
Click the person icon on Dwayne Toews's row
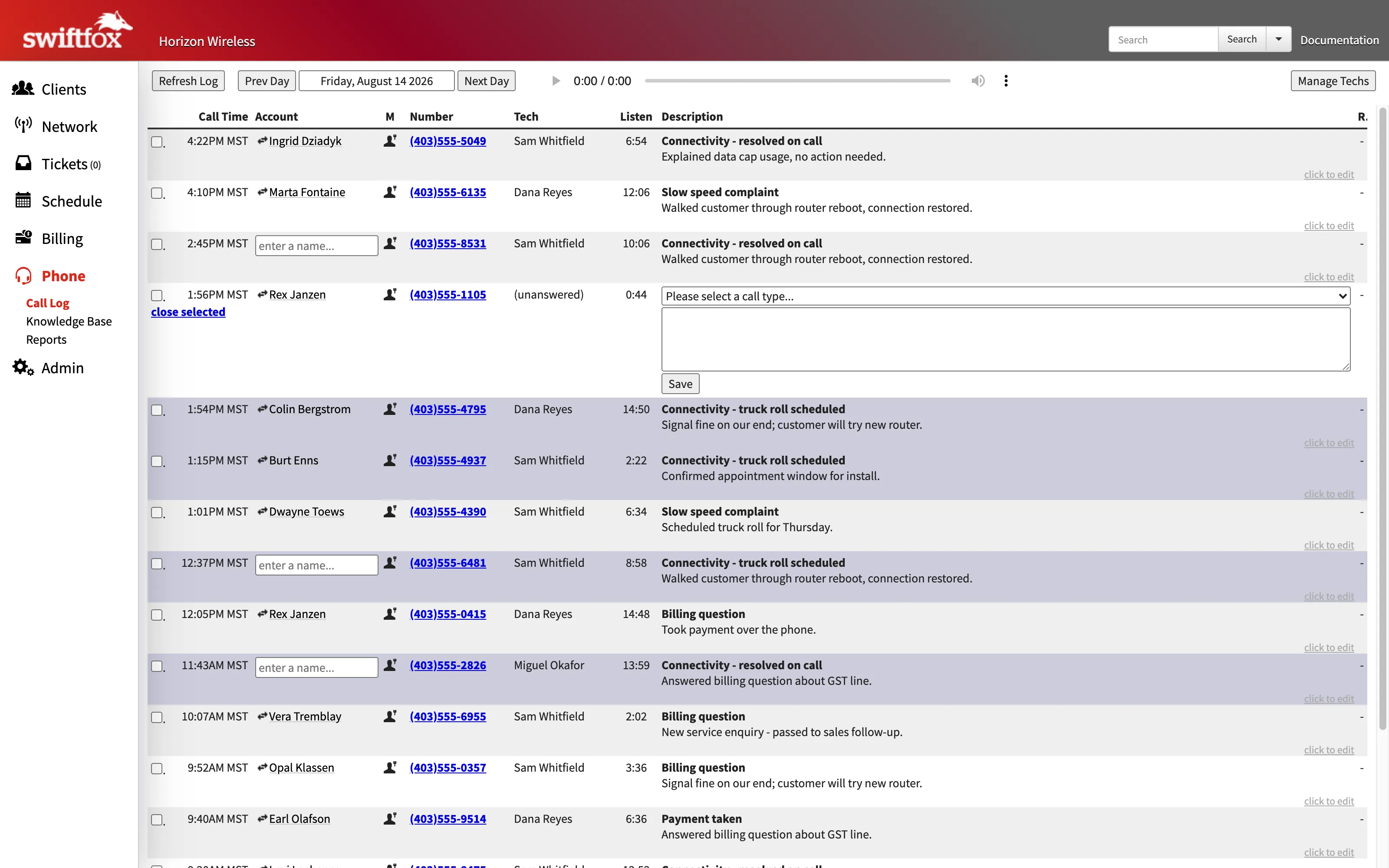point(390,511)
